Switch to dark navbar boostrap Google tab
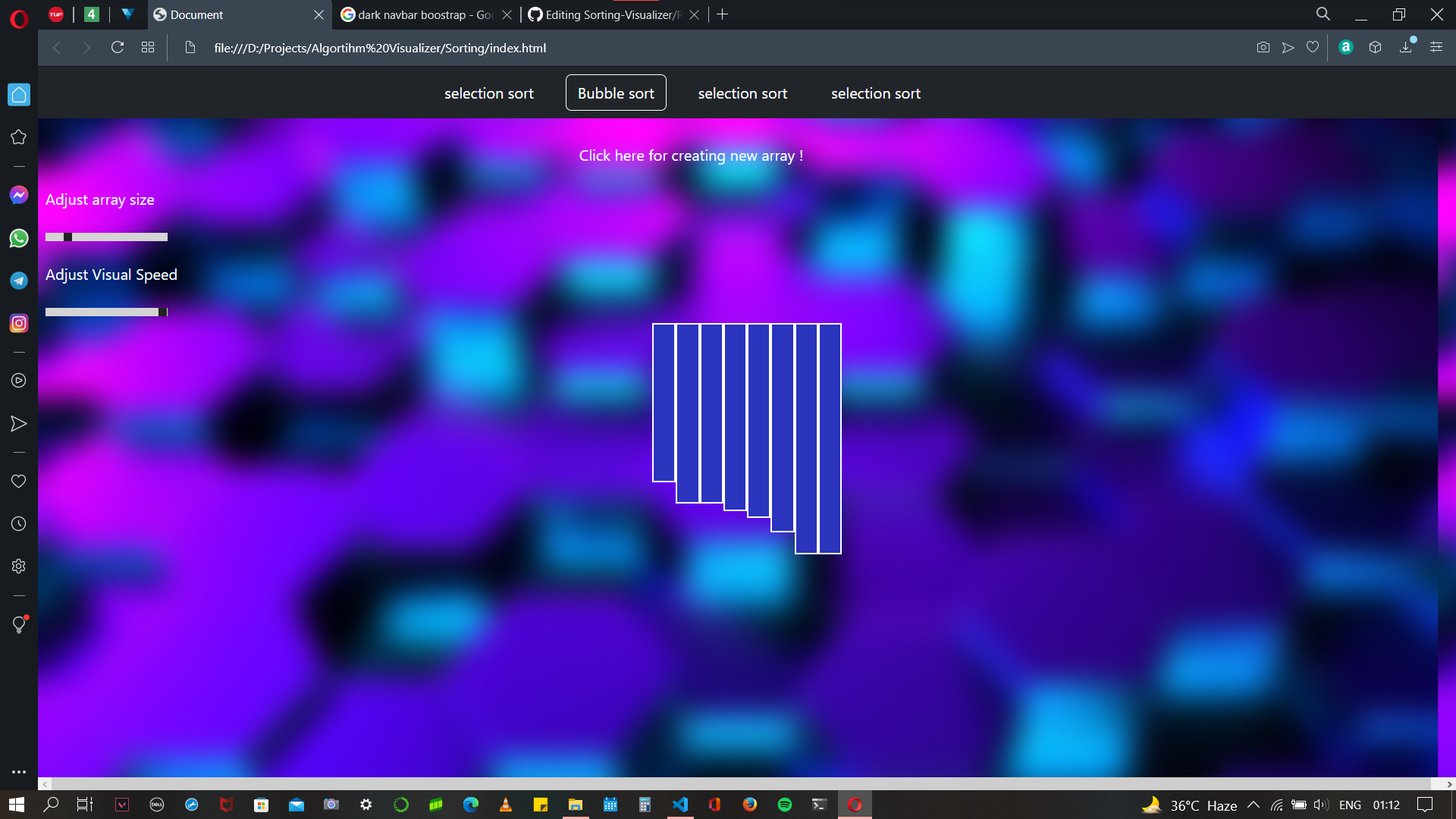 click(426, 14)
